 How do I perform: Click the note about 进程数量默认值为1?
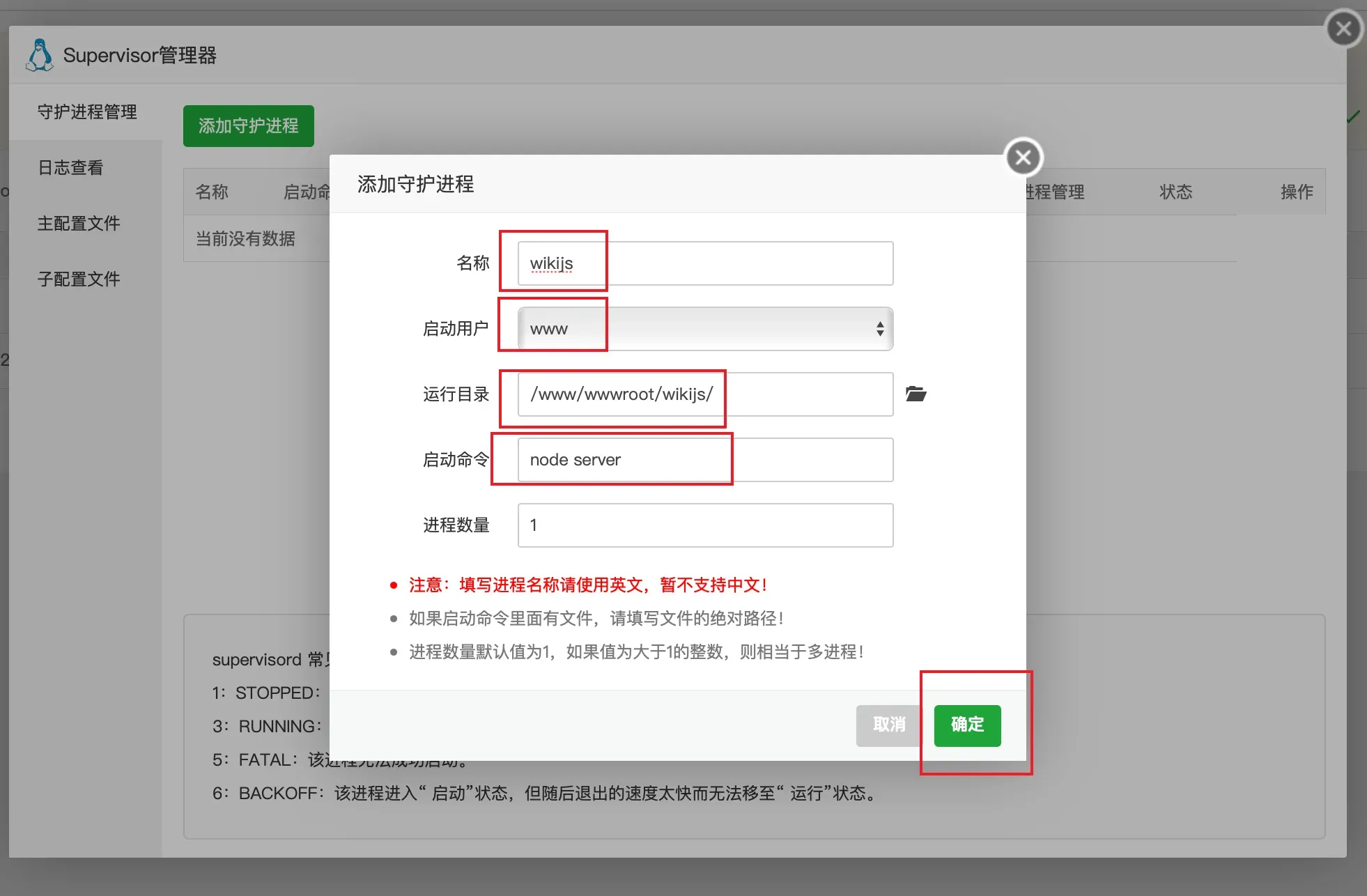[x=636, y=652]
